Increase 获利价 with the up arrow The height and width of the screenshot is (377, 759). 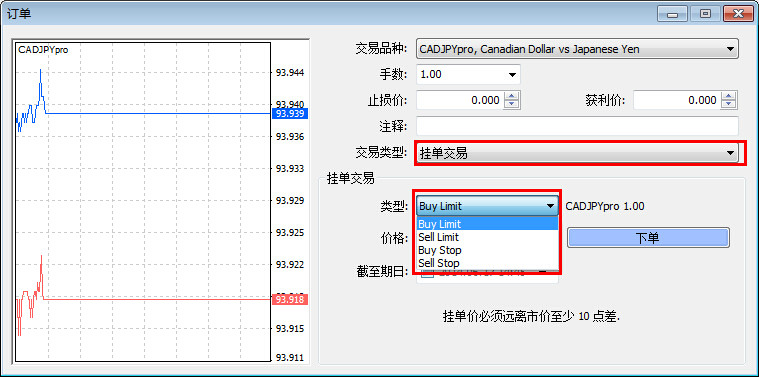[729, 95]
